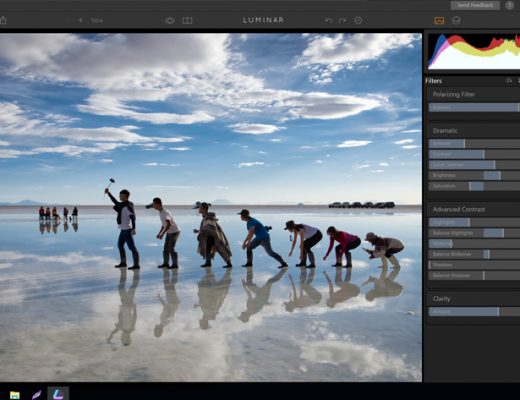Click the small icon right of Filters heading
This screenshot has width=520, height=400.
(509, 81)
